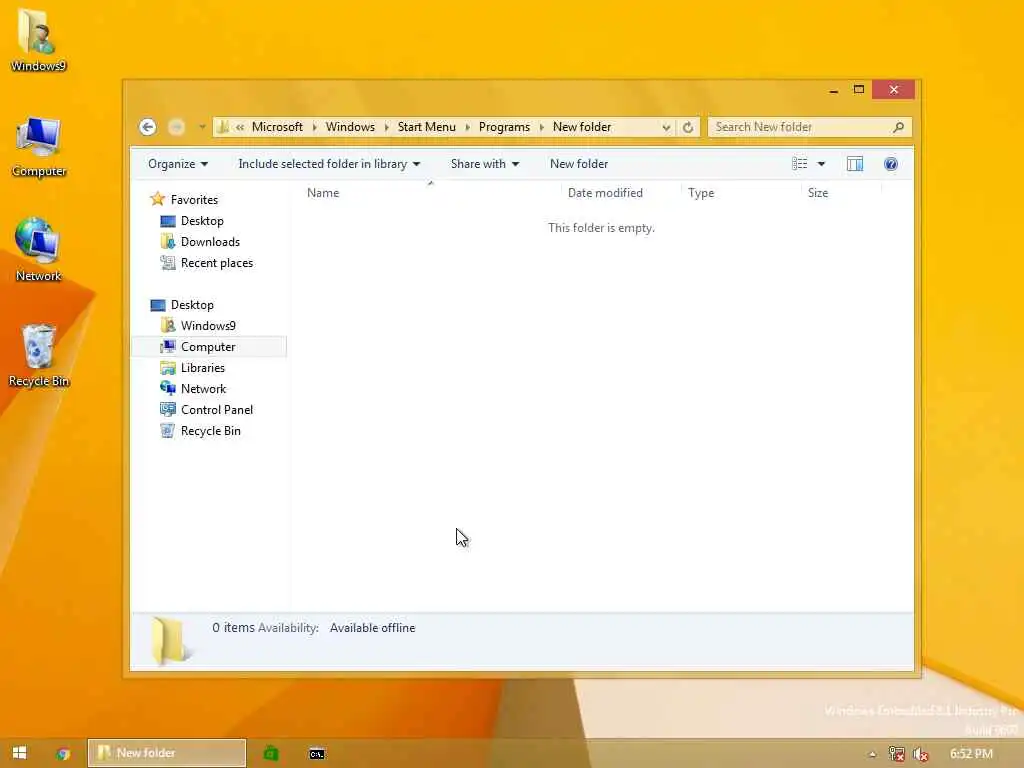1024x768 pixels.
Task: Click the large folder icon in details pane
Action: coord(169,641)
